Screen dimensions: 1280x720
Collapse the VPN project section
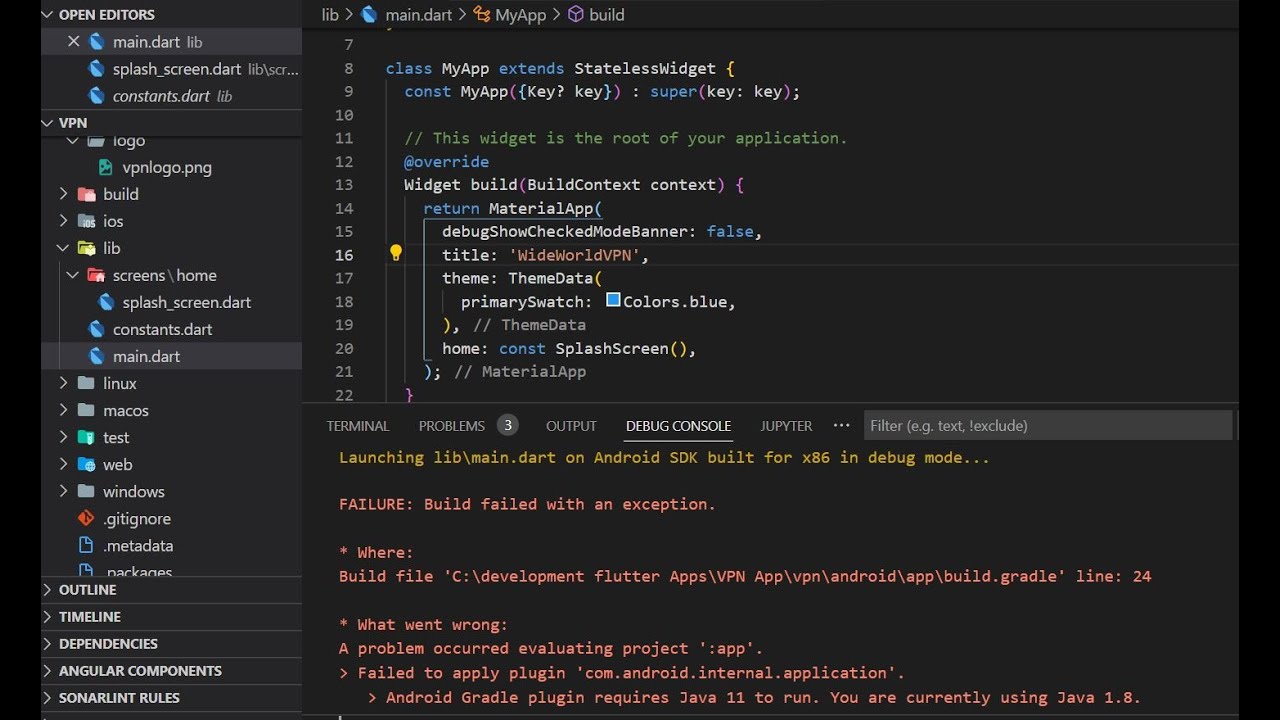(48, 122)
